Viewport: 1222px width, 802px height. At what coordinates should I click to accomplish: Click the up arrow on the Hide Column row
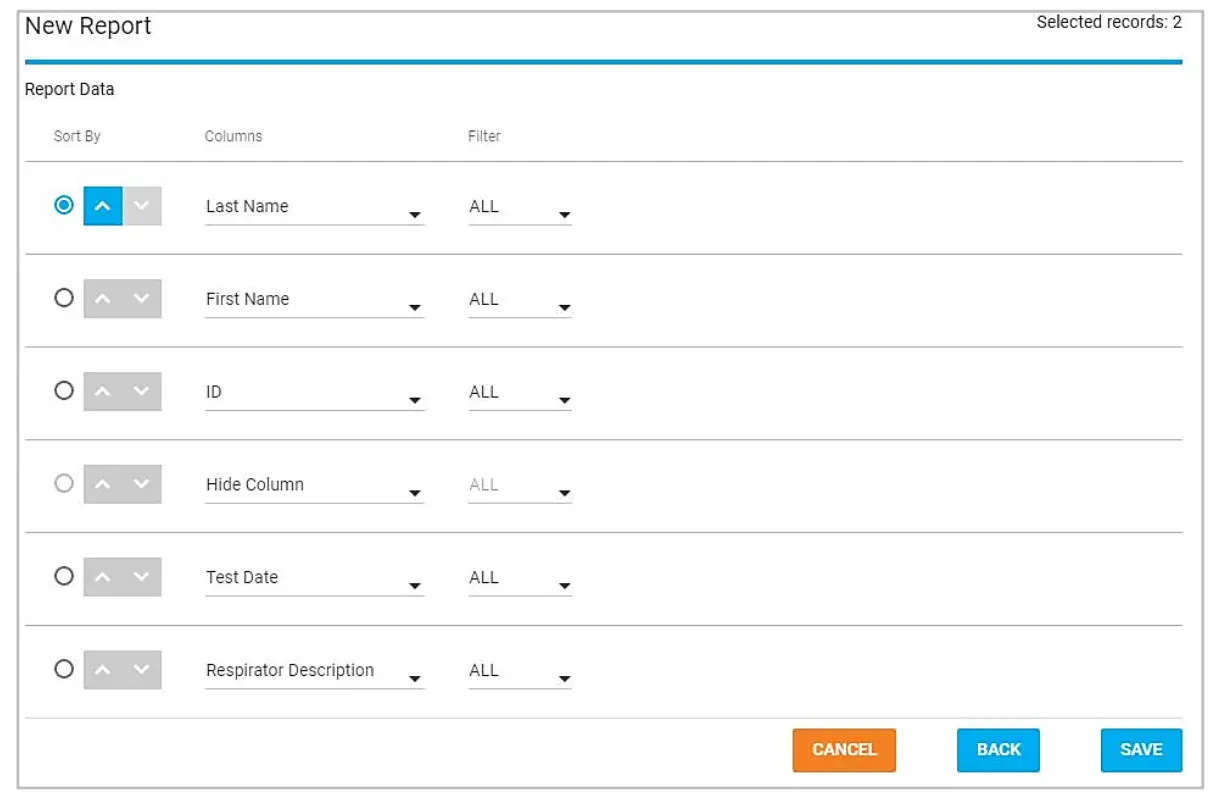(x=103, y=484)
